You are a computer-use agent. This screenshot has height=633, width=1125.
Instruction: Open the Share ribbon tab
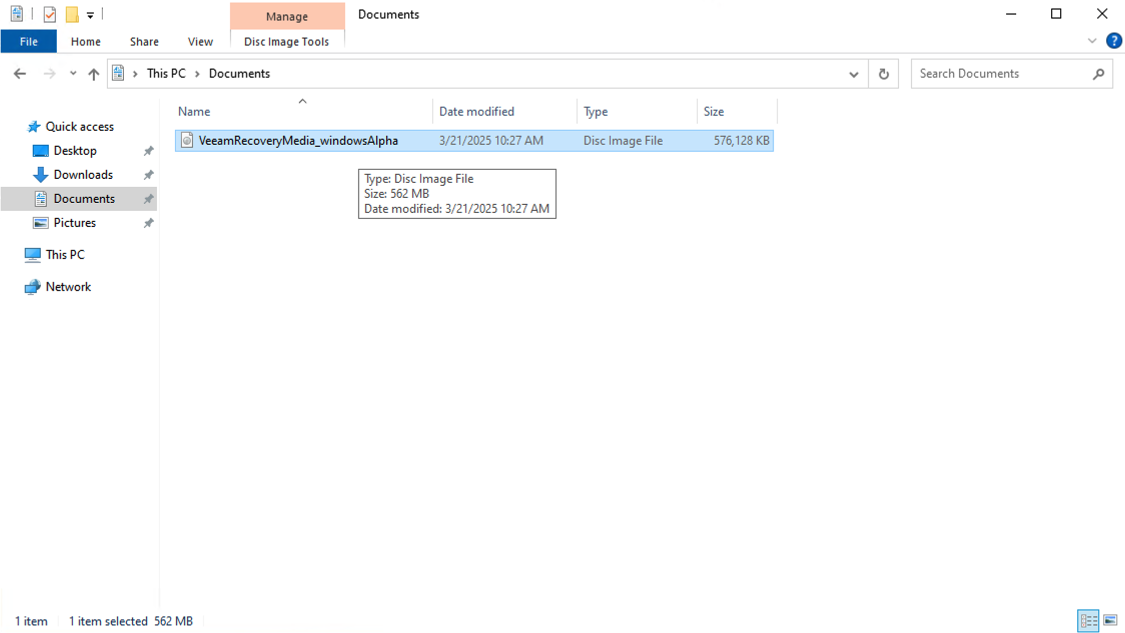(x=143, y=41)
